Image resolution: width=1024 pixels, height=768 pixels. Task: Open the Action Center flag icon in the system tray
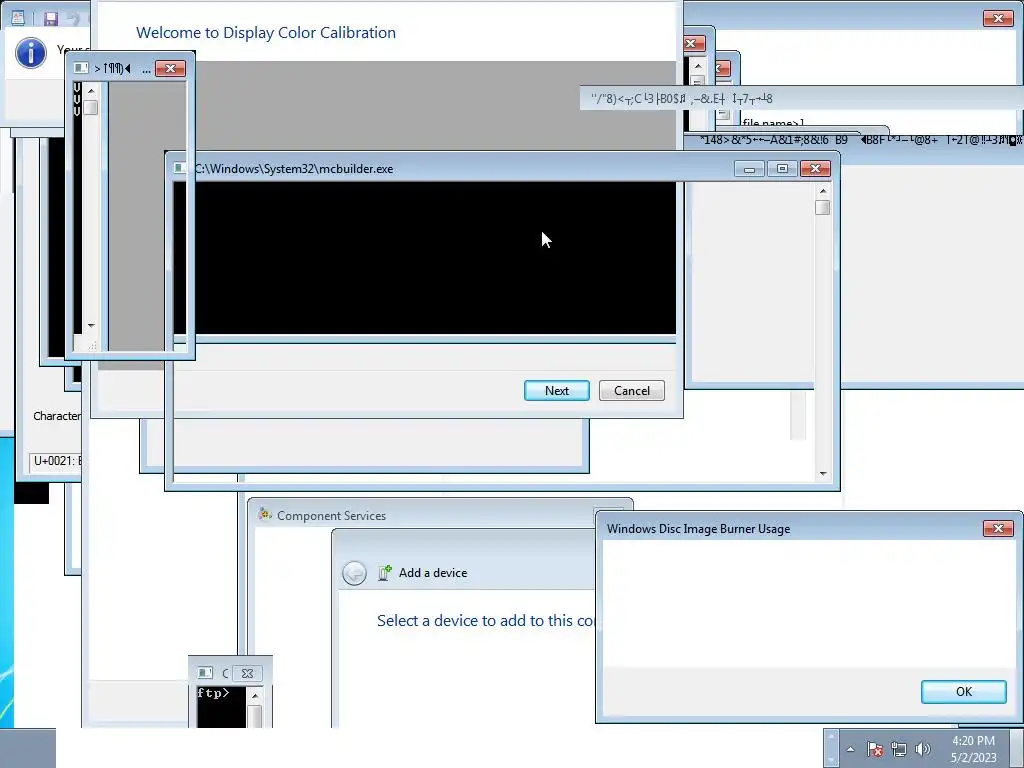(875, 749)
